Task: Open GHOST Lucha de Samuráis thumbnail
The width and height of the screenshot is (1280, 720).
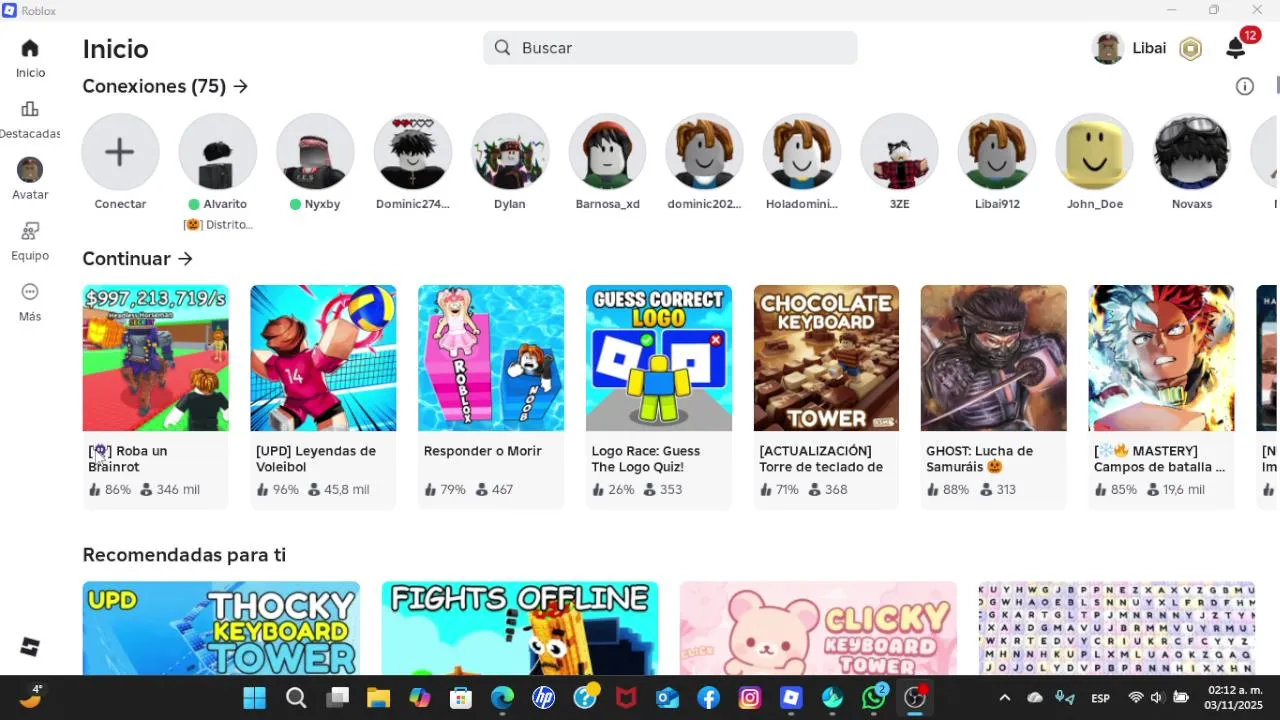Action: (x=994, y=358)
